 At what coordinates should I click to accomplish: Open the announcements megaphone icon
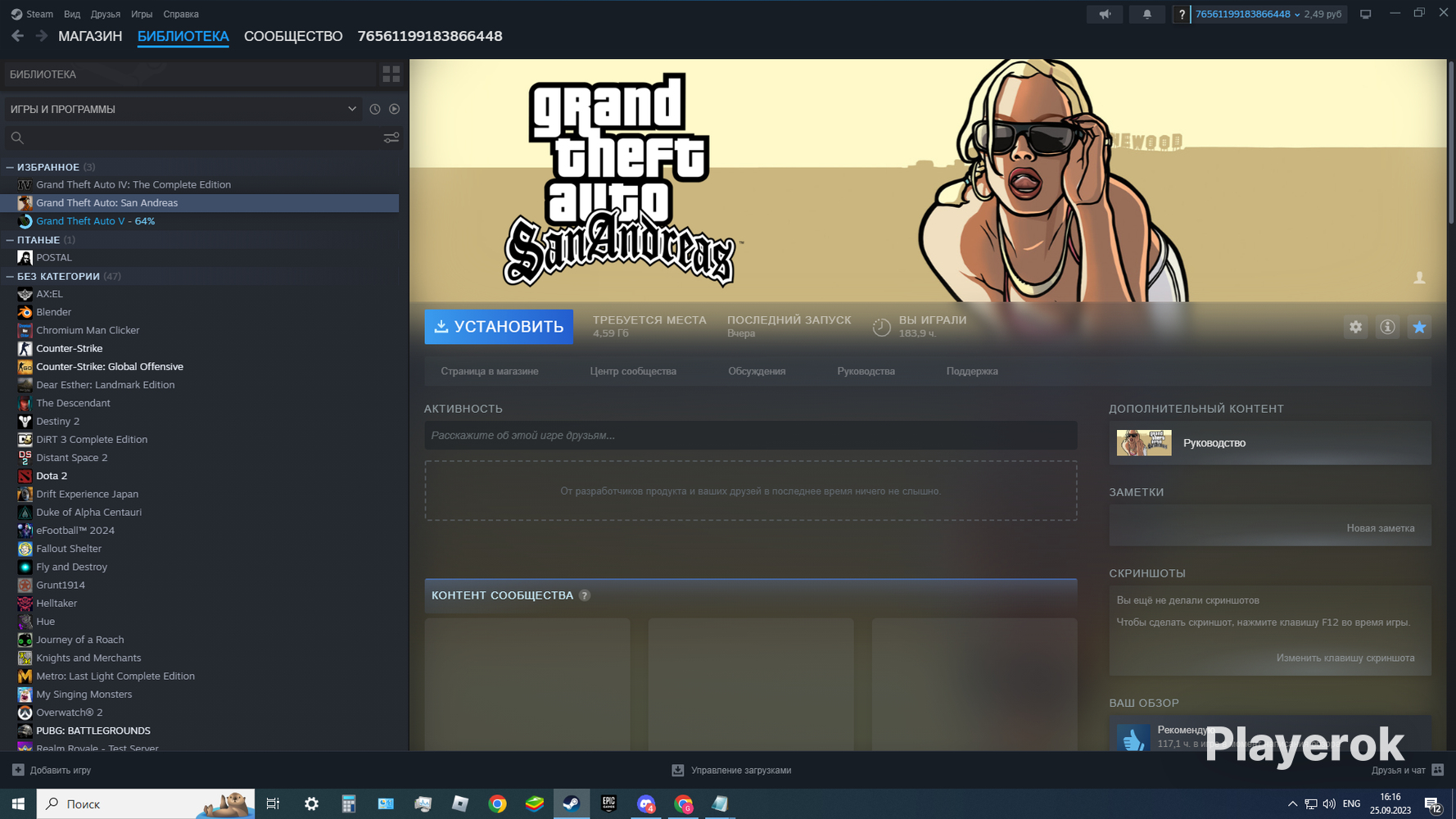click(x=1105, y=14)
